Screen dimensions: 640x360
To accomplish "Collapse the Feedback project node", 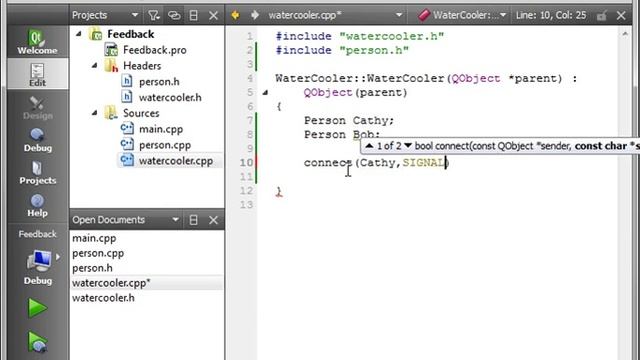I will click(79, 34).
